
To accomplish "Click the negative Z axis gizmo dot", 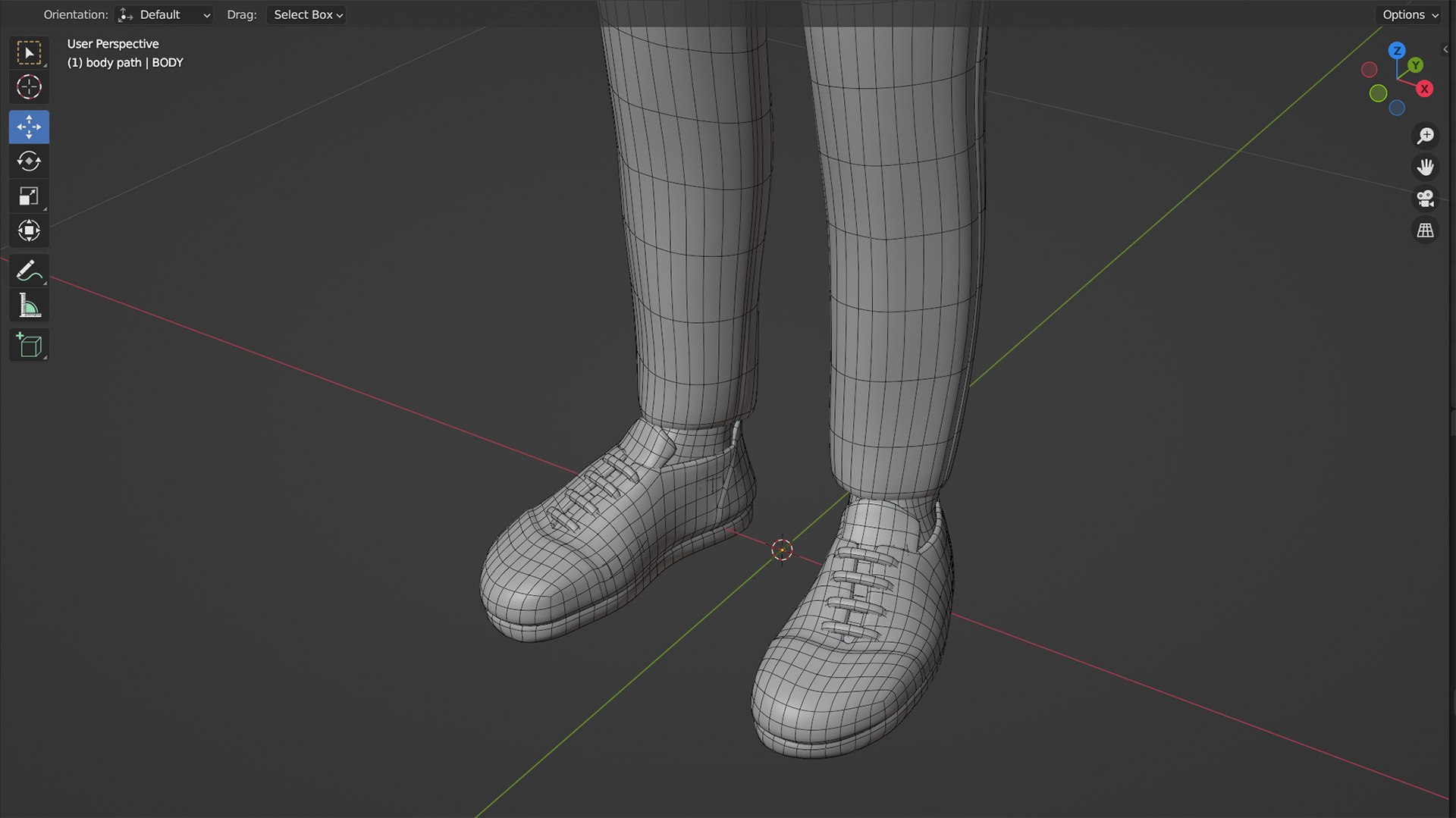I will (1397, 108).
